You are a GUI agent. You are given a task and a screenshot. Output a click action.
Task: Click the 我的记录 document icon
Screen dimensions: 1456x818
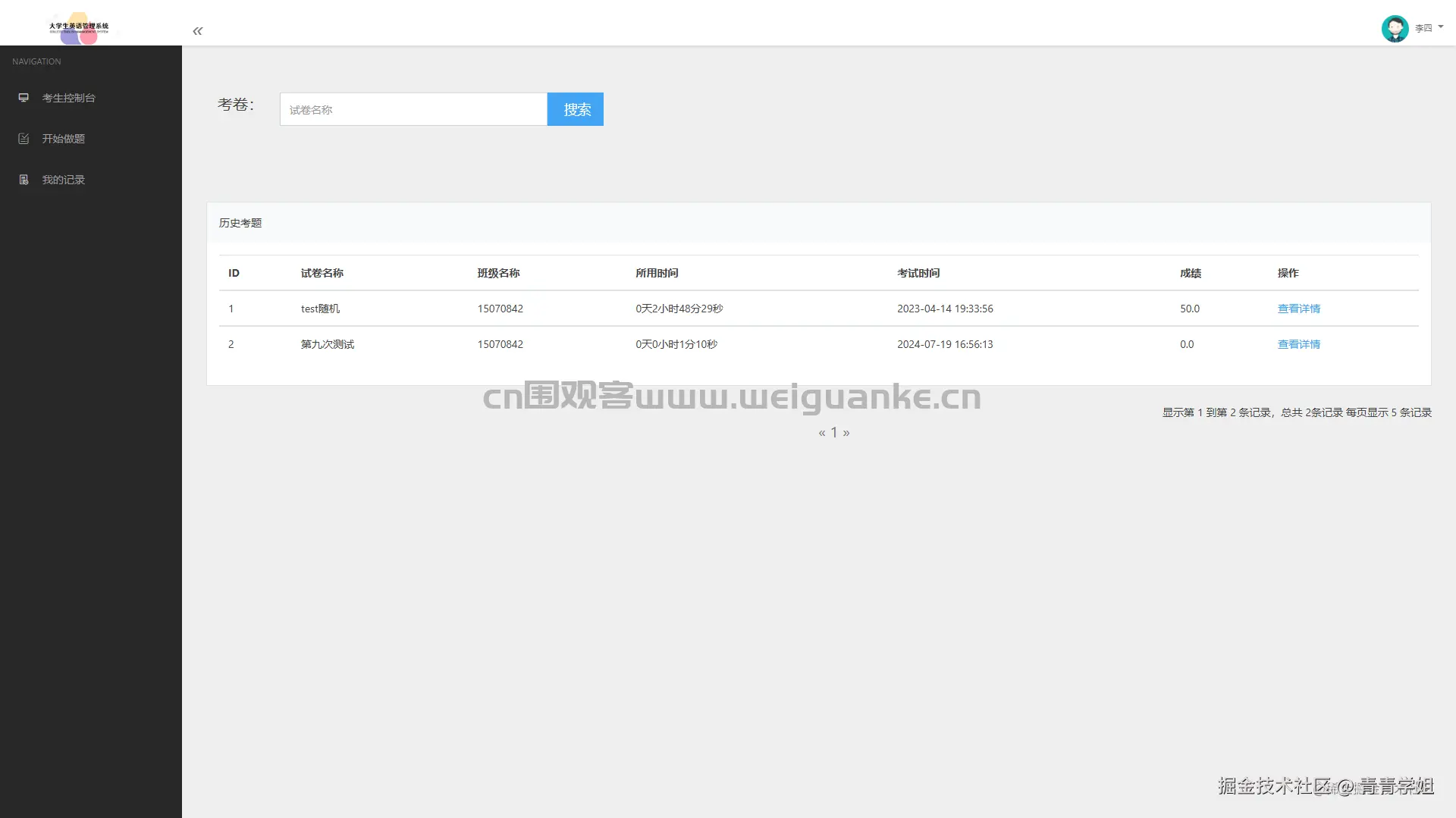tap(24, 180)
